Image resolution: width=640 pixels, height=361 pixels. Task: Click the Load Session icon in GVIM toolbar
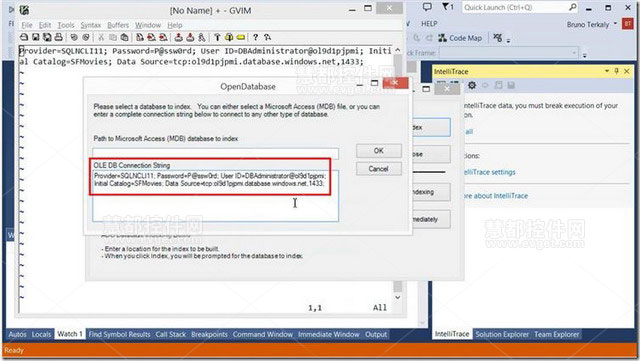[x=178, y=37]
